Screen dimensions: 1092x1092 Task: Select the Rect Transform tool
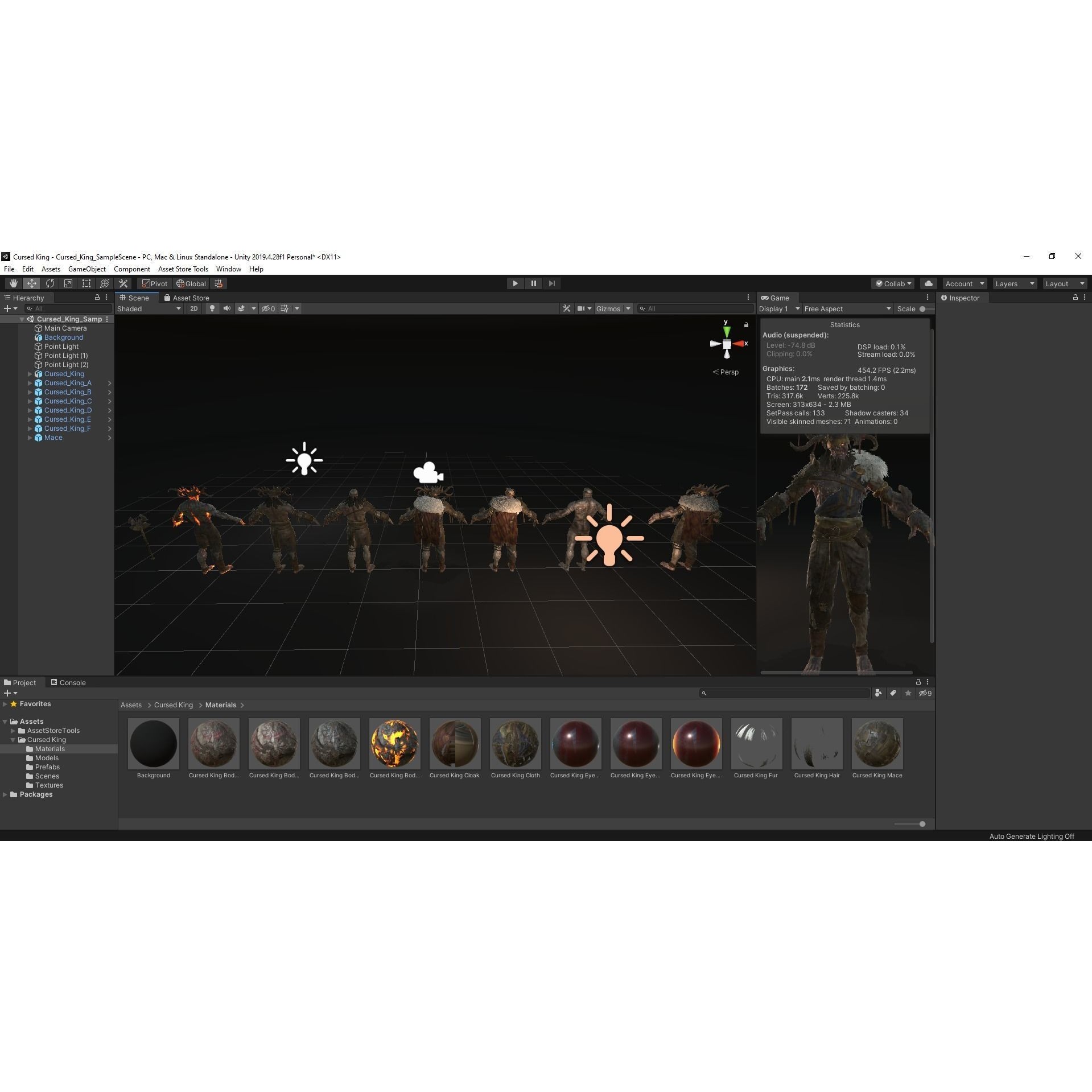tap(86, 283)
